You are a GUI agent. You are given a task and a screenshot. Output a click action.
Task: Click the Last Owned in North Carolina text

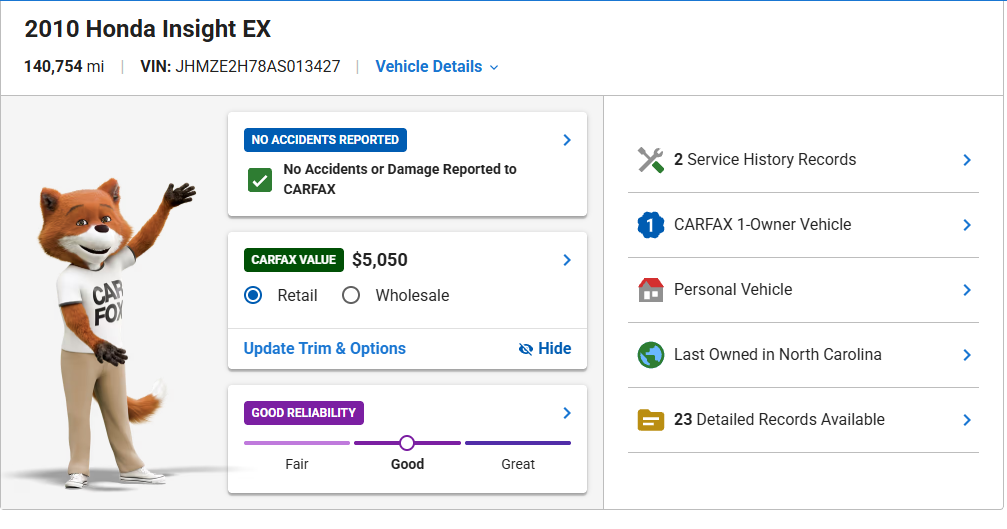pyautogui.click(x=777, y=355)
